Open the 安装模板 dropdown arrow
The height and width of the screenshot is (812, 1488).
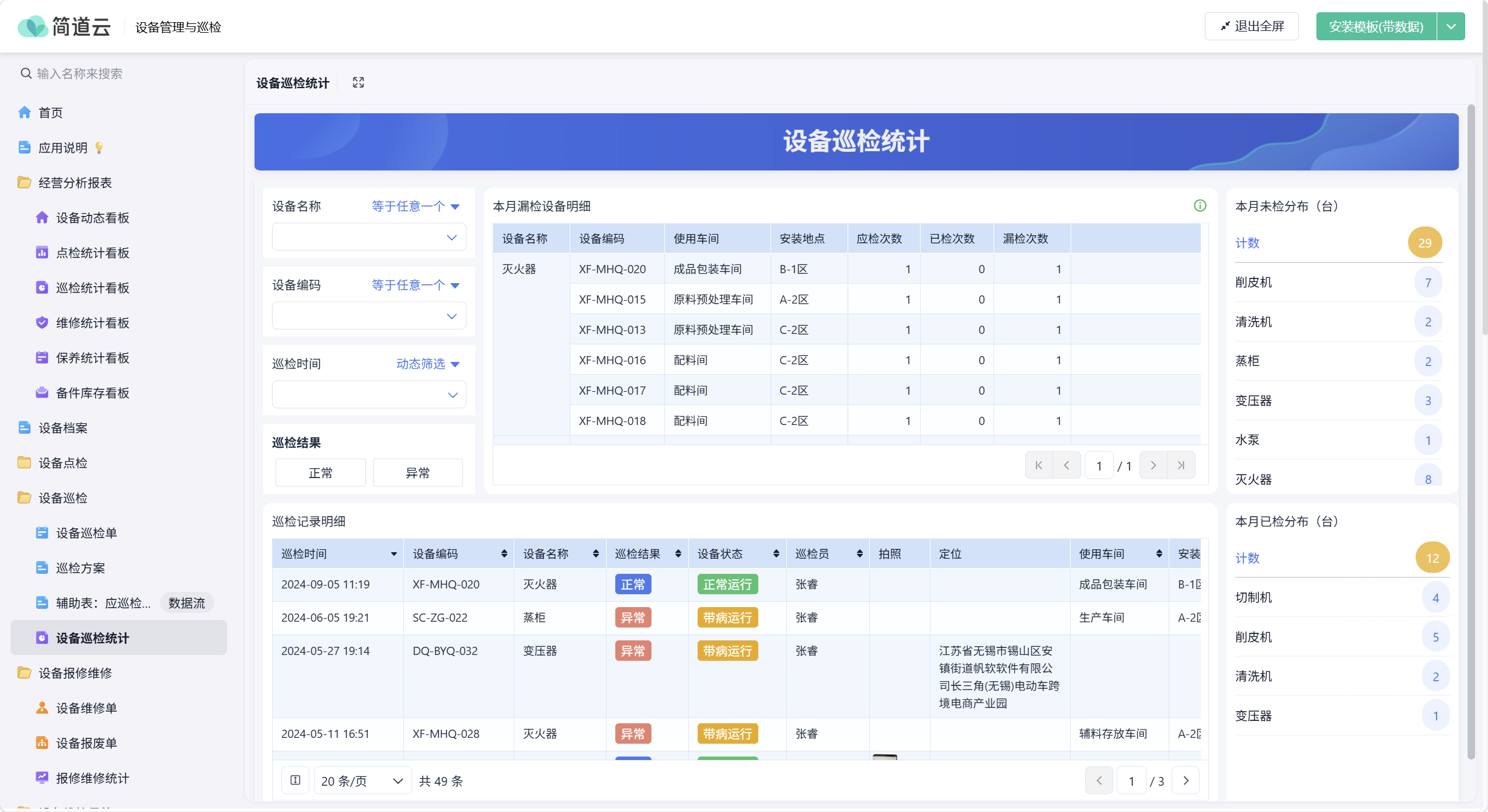coord(1451,26)
